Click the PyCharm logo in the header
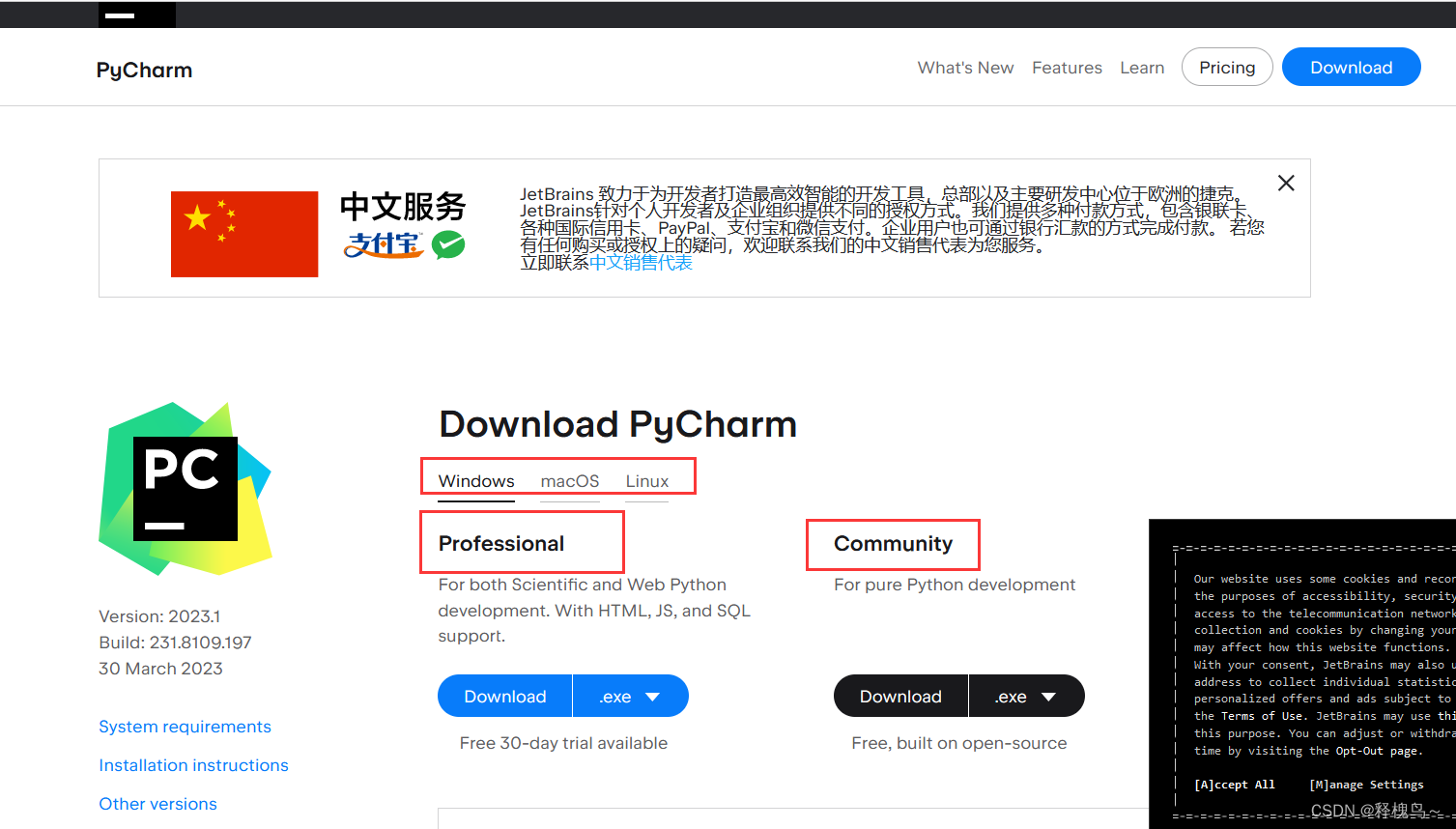This screenshot has width=1456, height=829. point(144,70)
